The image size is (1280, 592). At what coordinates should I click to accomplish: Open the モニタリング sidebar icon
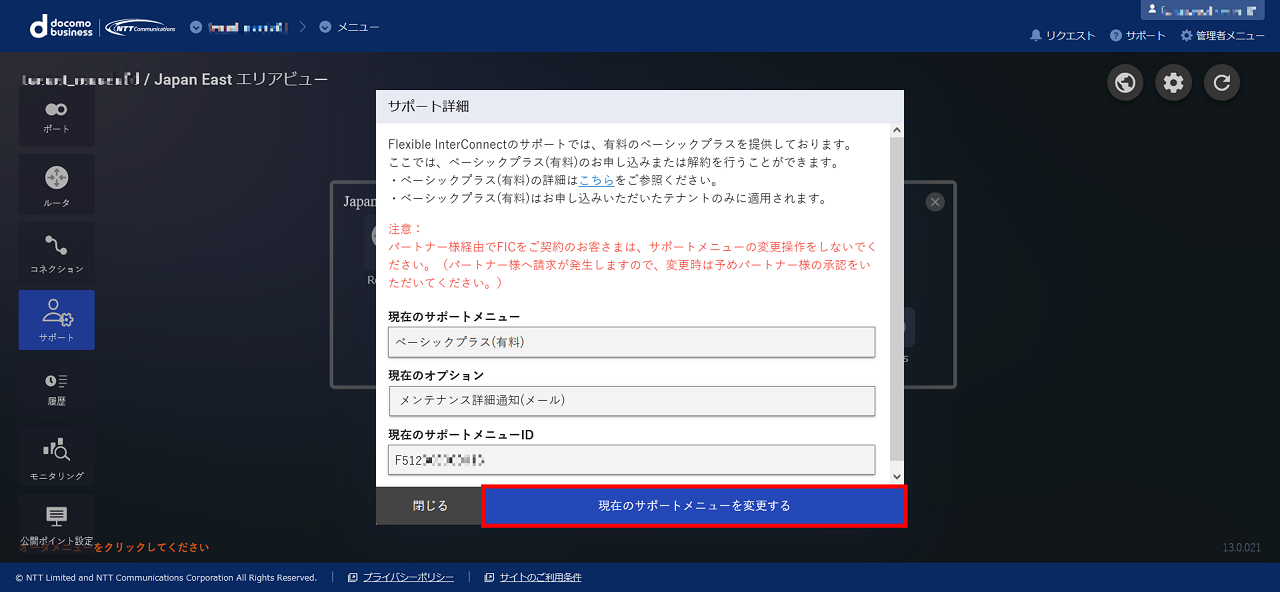(x=56, y=456)
